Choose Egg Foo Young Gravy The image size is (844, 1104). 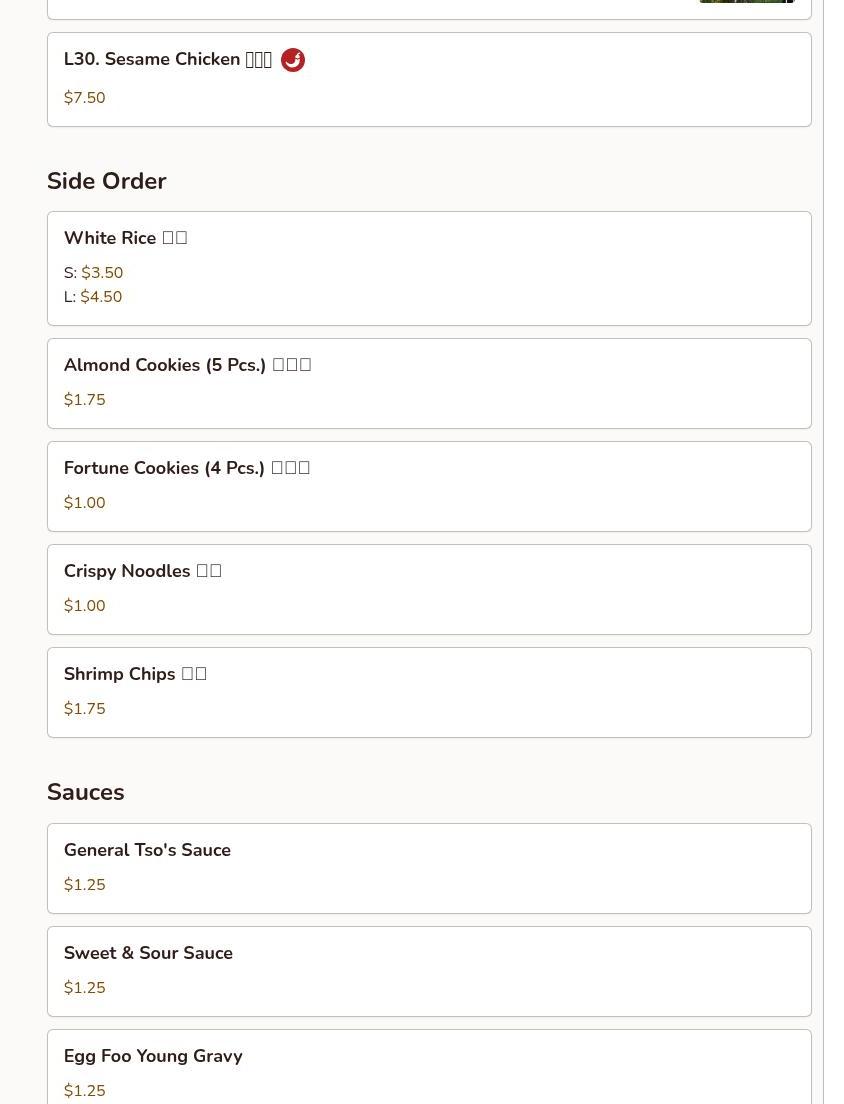tap(153, 1056)
